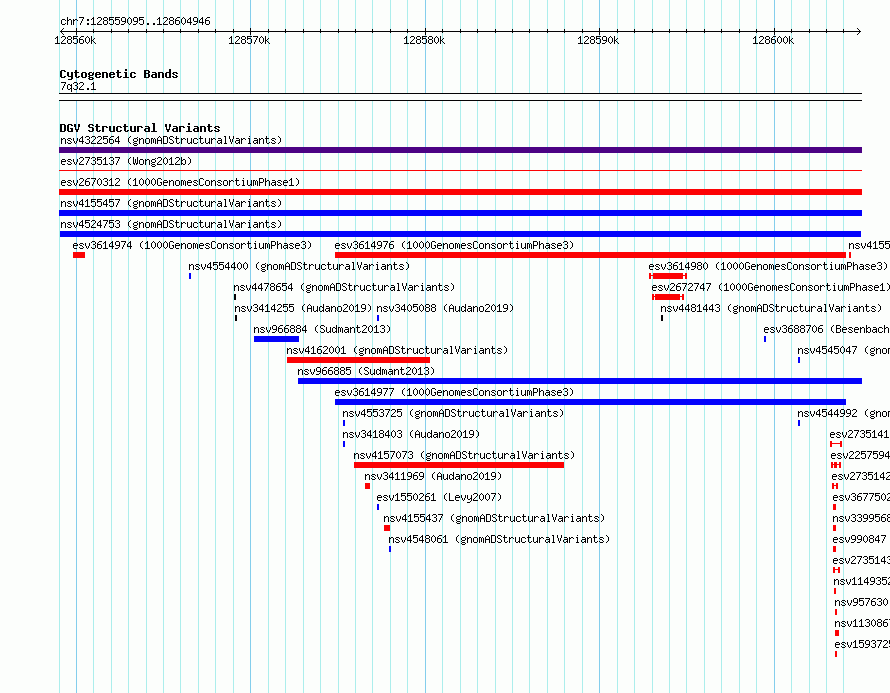This screenshot has height=693, width=890.
Task: Click the nsv4481443 variant label
Action: (x=771, y=308)
